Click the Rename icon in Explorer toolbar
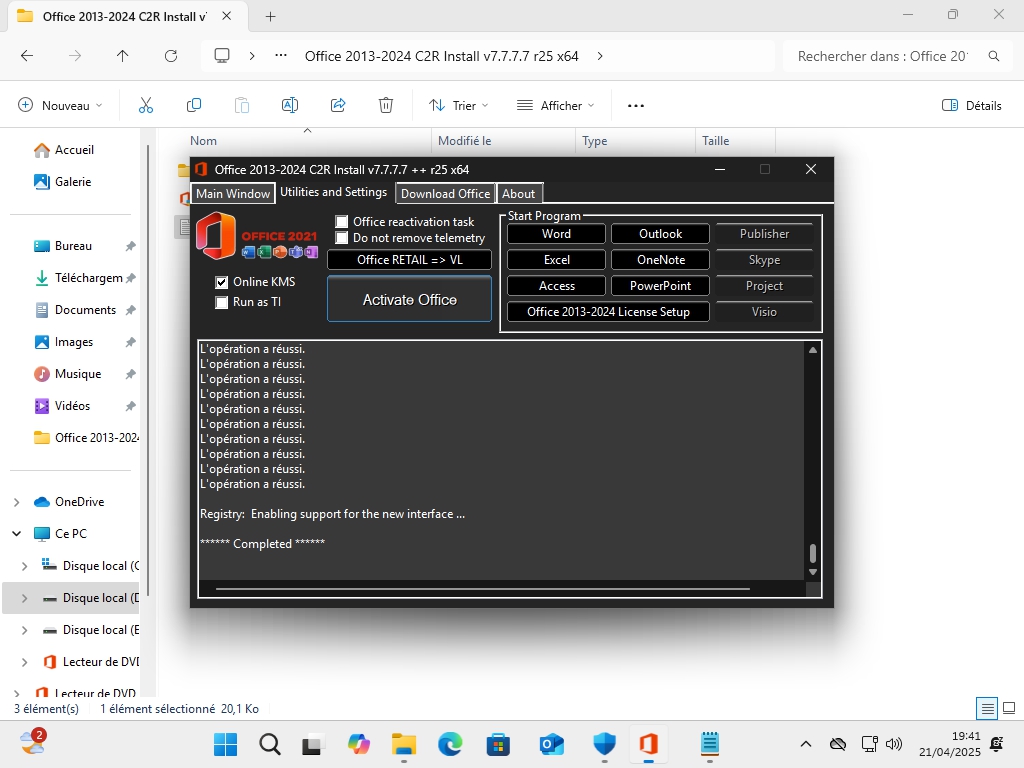1024x768 pixels. [x=290, y=105]
